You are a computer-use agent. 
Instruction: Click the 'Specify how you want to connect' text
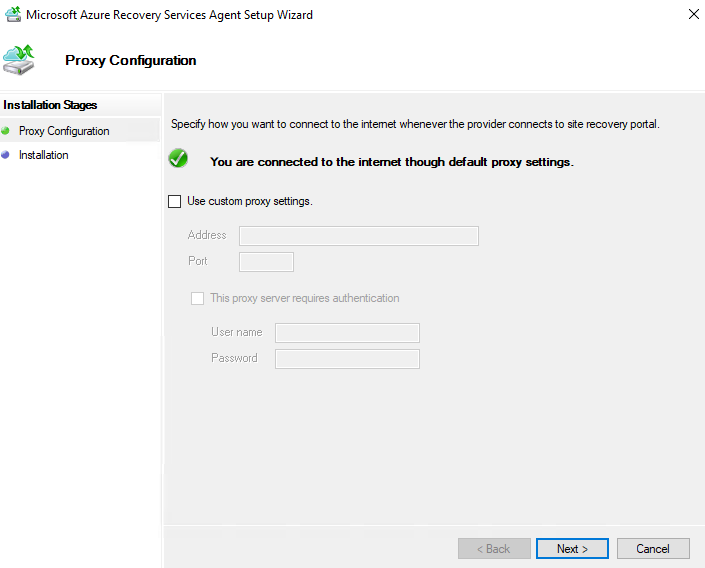[x=415, y=124]
